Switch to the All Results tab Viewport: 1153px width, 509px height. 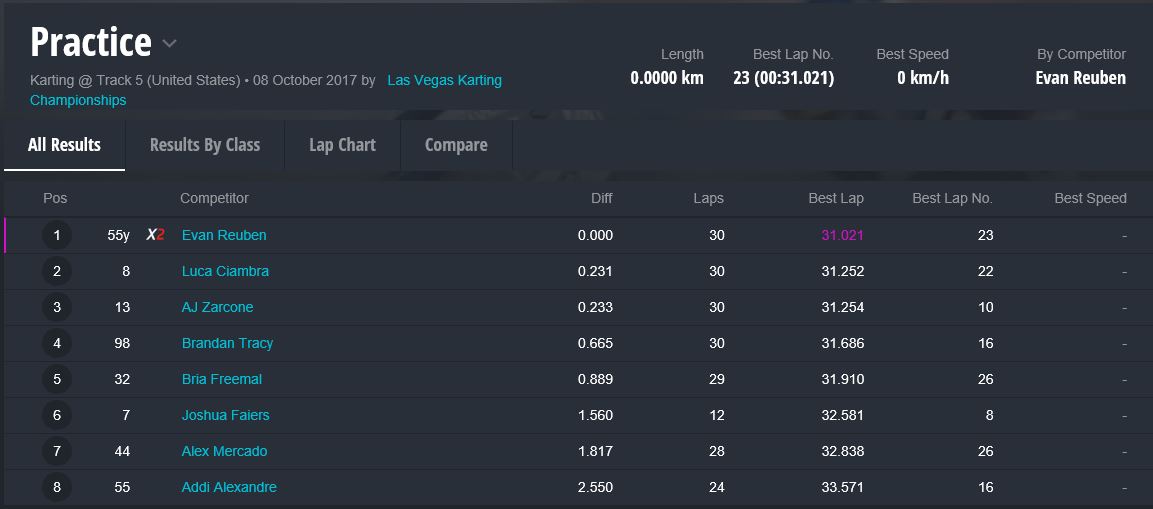point(64,145)
